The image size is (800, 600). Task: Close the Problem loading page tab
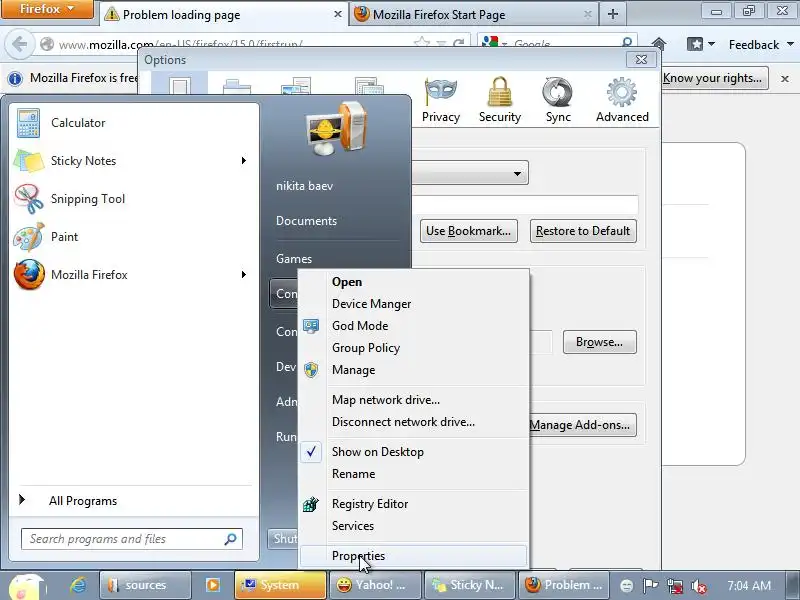click(337, 14)
